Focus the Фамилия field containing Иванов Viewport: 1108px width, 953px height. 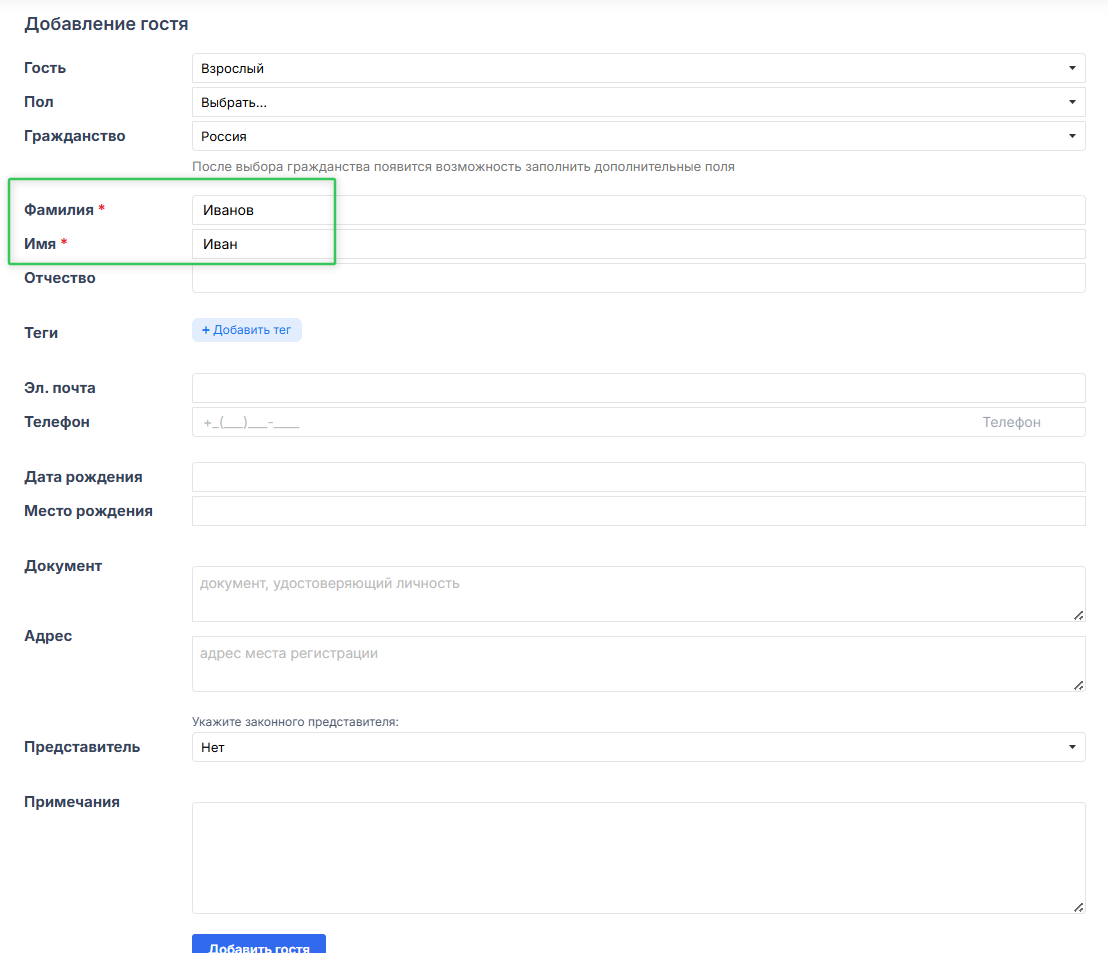[638, 210]
